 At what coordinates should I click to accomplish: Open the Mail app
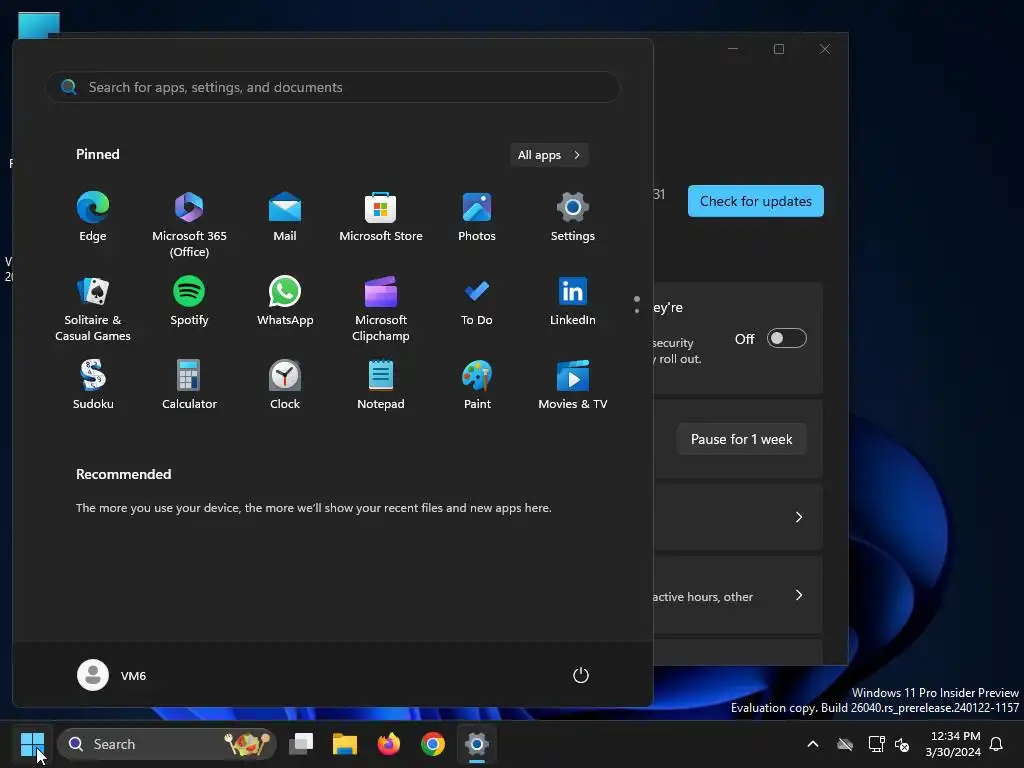click(285, 218)
